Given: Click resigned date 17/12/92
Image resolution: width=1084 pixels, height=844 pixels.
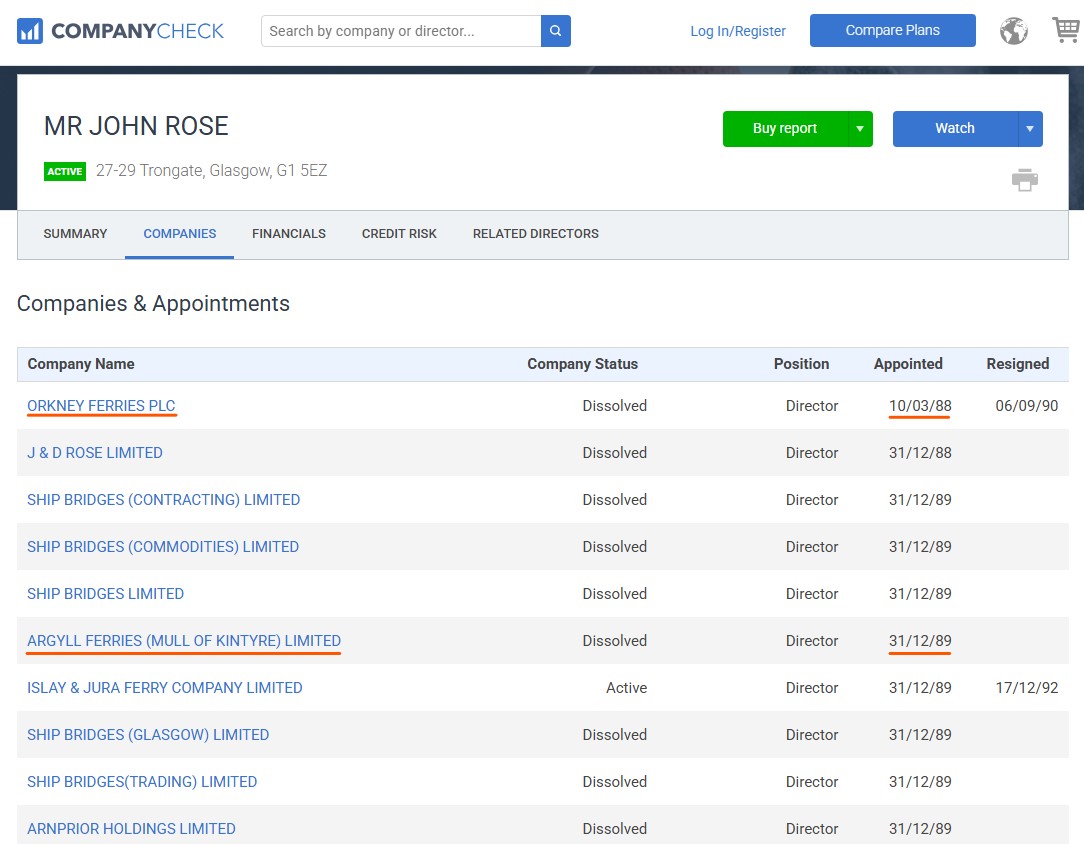Looking at the screenshot, I should click(x=1027, y=688).
